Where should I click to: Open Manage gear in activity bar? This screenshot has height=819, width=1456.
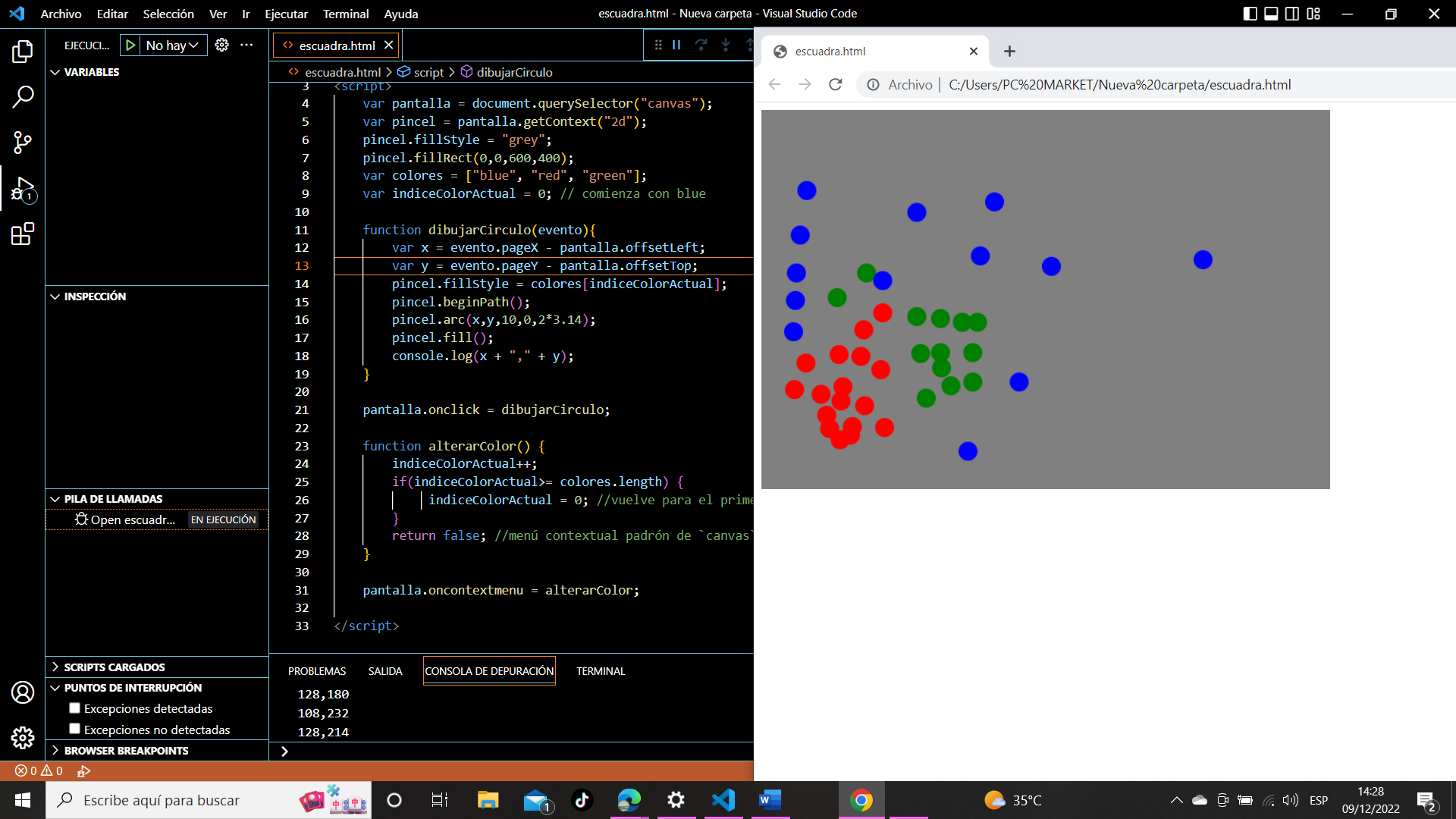(23, 738)
